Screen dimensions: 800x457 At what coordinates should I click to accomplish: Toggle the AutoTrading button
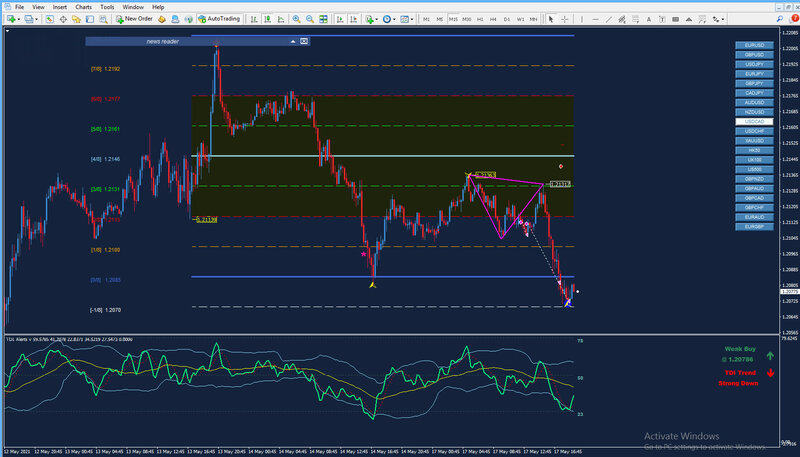click(x=219, y=19)
